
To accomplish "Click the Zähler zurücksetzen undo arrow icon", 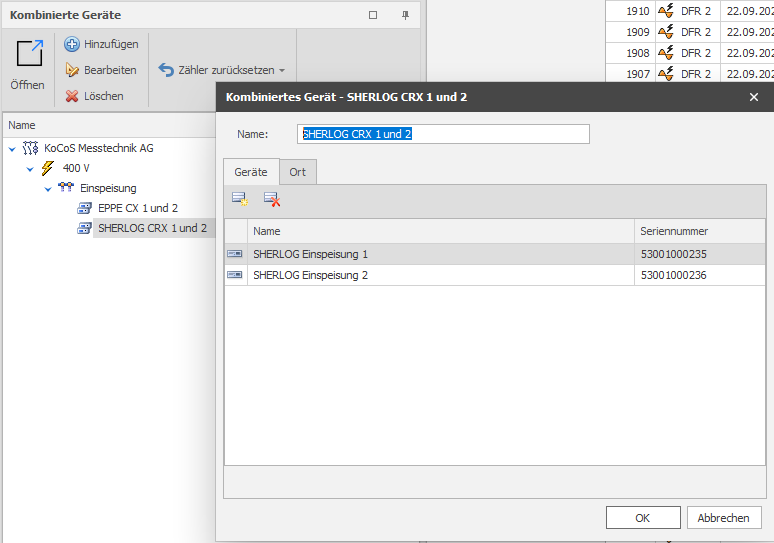I will pyautogui.click(x=166, y=70).
